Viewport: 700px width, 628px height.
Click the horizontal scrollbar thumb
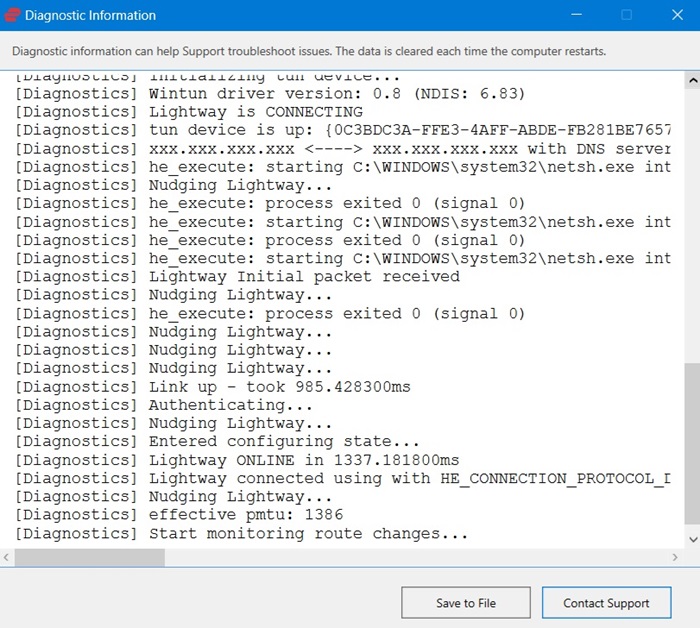coord(89,557)
